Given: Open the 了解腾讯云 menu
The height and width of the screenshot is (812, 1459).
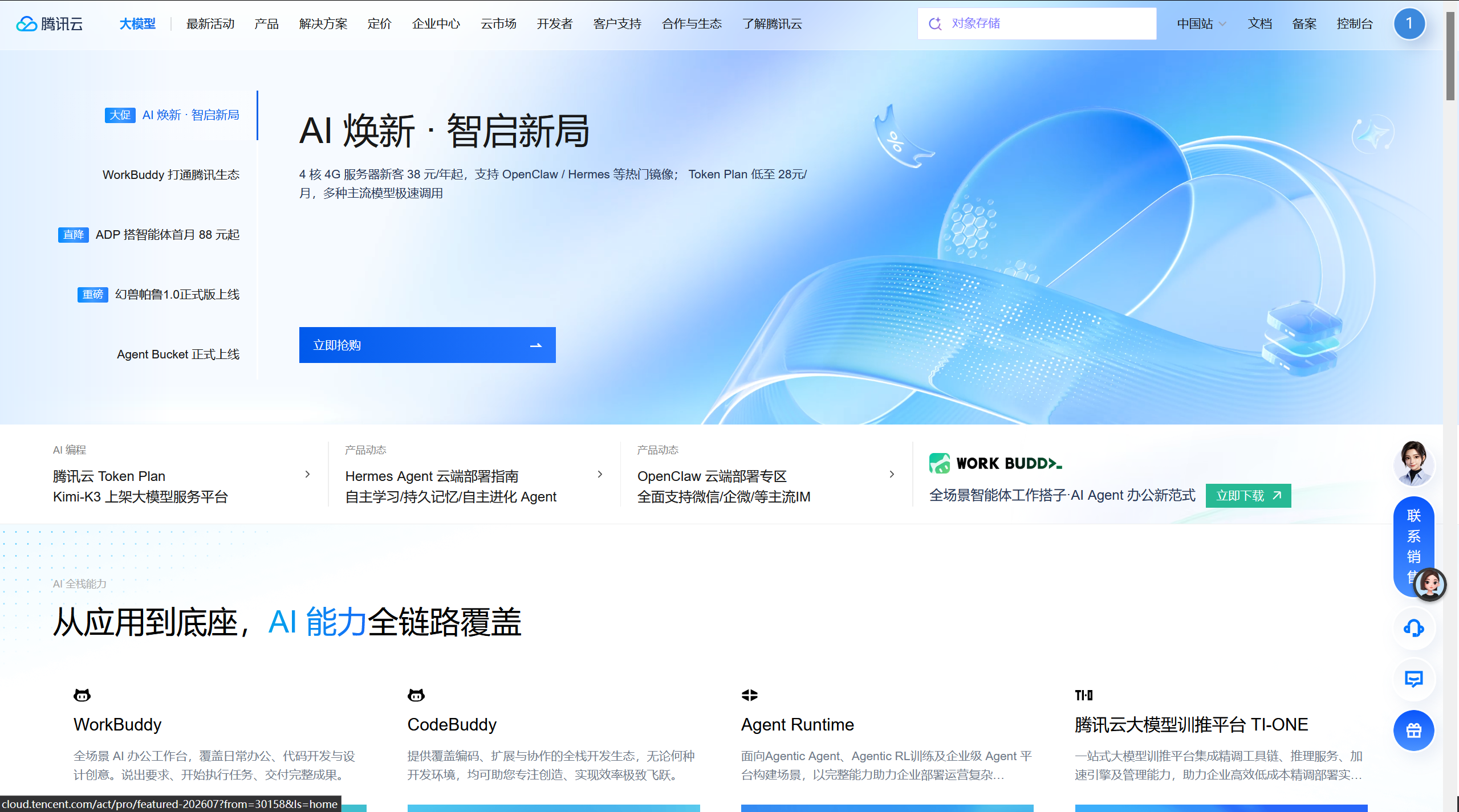Looking at the screenshot, I should coord(772,24).
